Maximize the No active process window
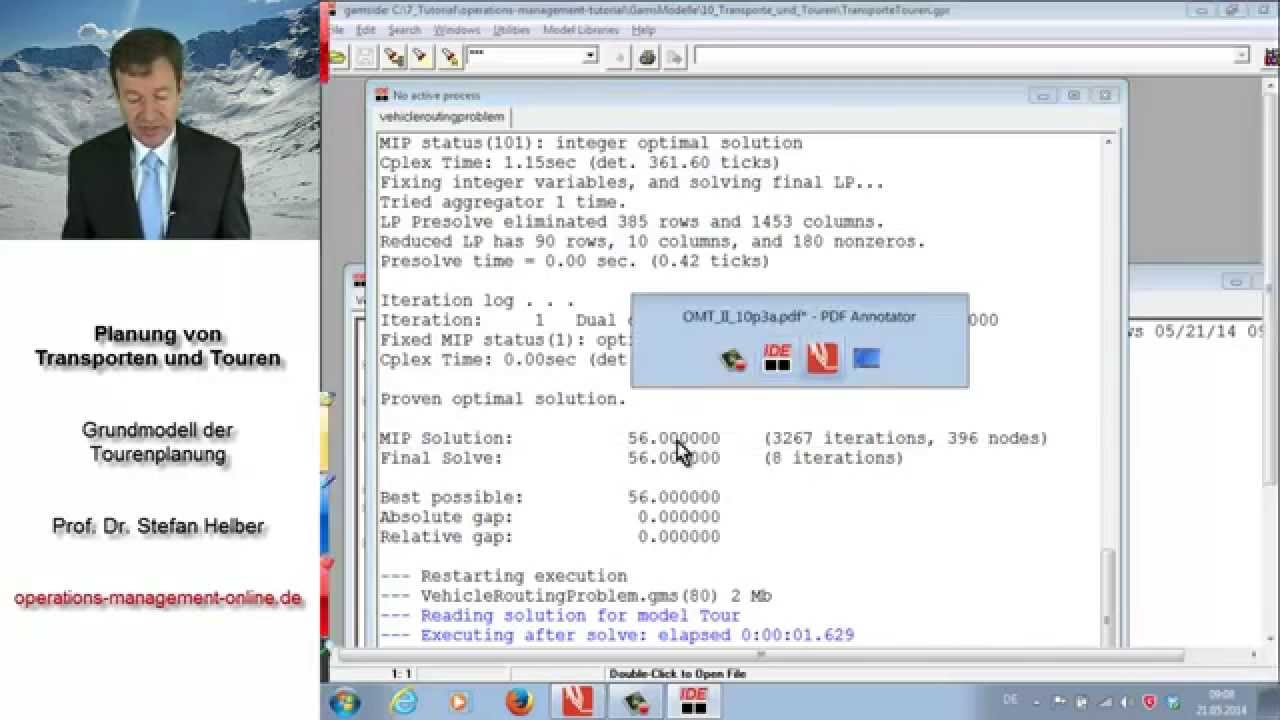 pos(1074,96)
